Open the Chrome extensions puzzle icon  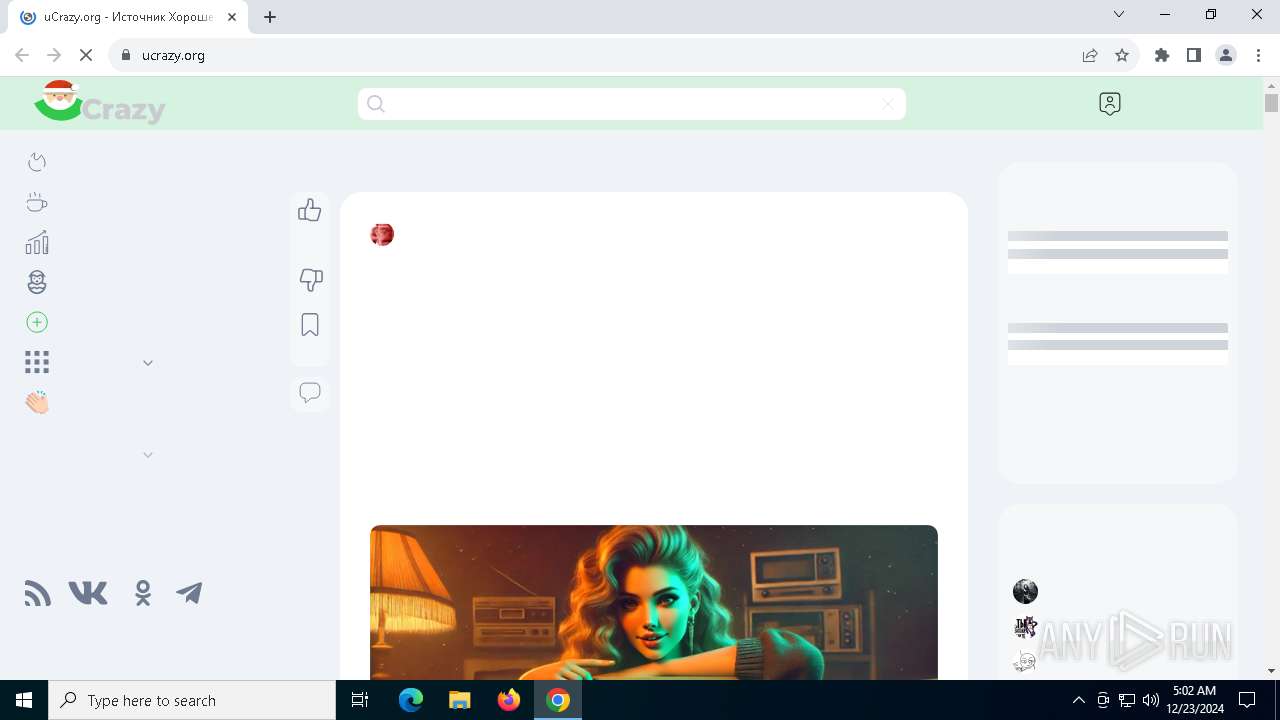(1162, 55)
